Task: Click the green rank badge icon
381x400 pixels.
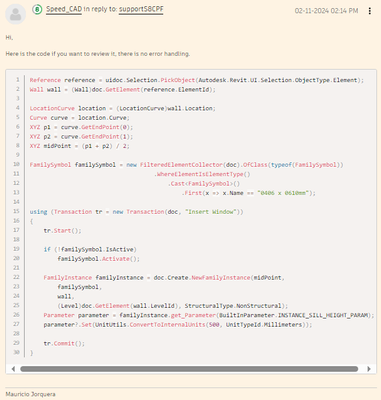Action: pyautogui.click(x=37, y=9)
